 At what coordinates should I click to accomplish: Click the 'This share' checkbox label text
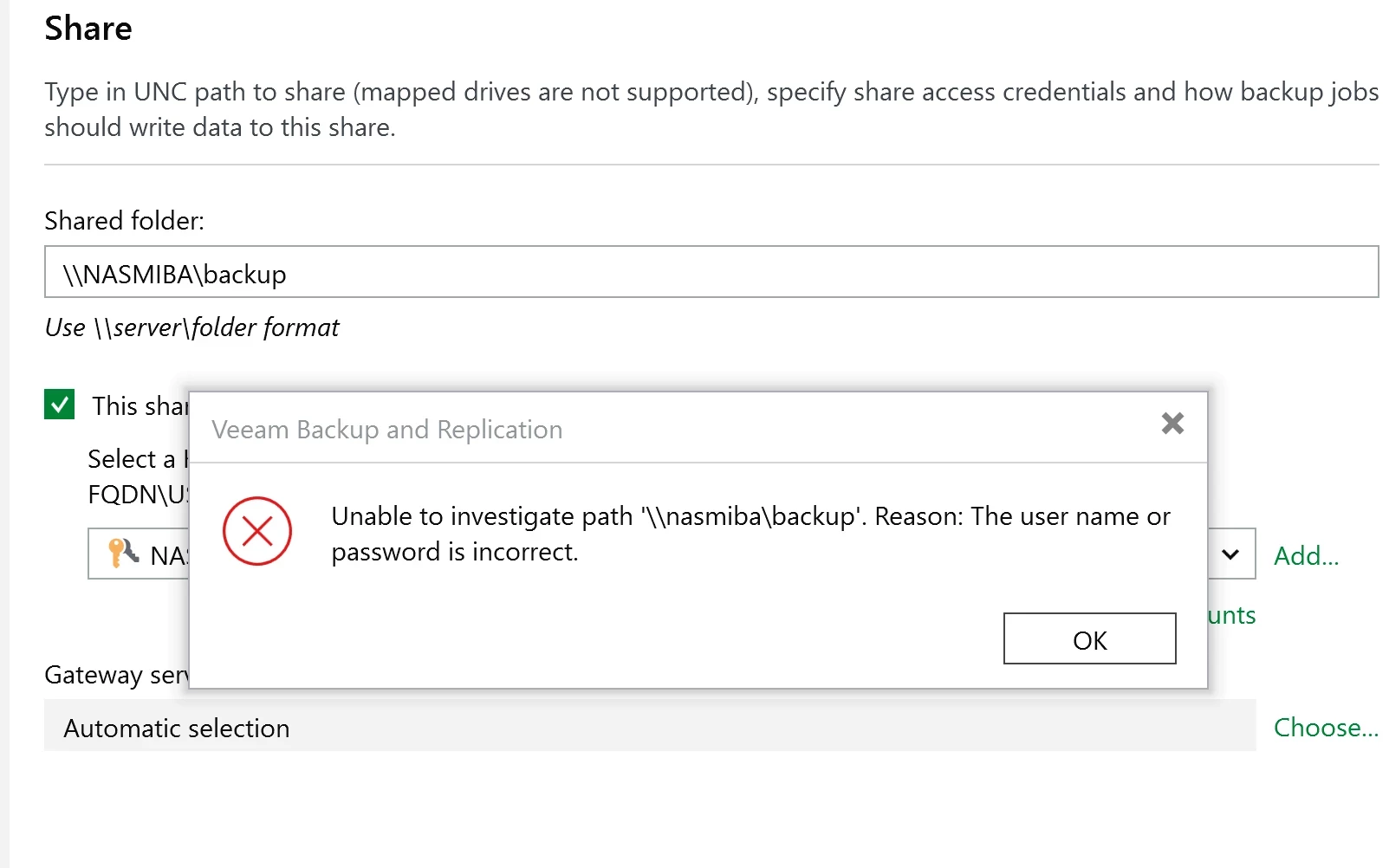click(x=140, y=405)
